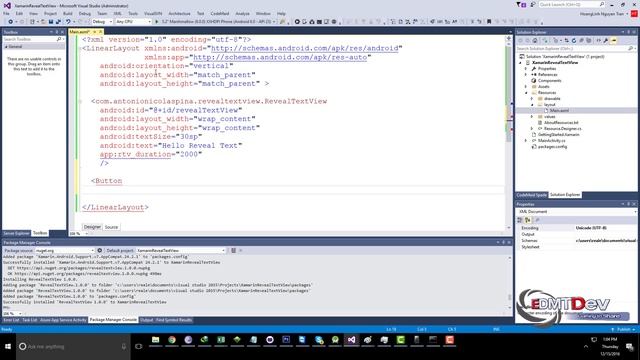Viewport: 640px width, 360px height.
Task: Open the Task List tab
Action: click(30, 320)
